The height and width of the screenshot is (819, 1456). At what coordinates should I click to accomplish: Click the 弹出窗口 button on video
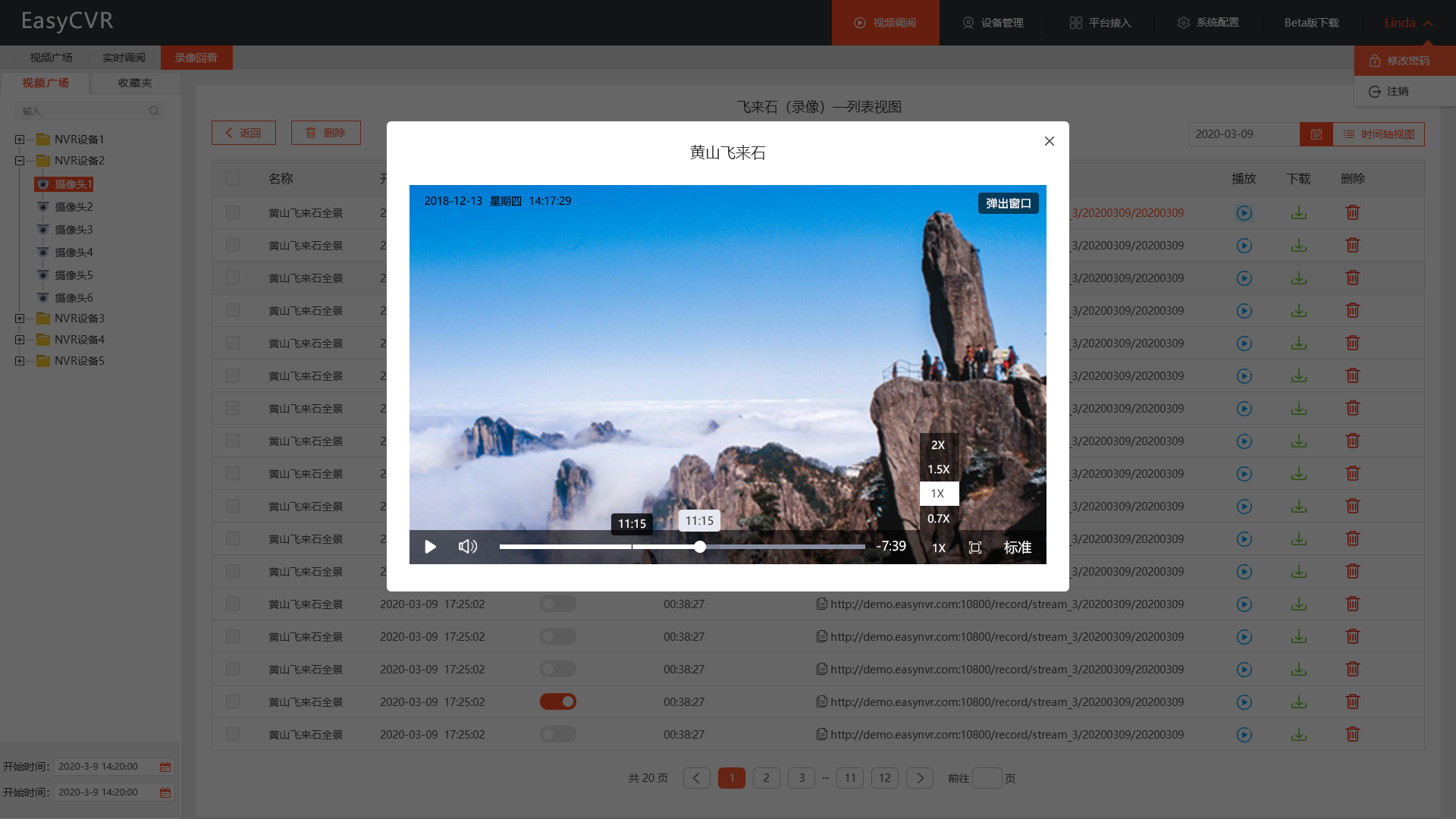(x=1008, y=203)
